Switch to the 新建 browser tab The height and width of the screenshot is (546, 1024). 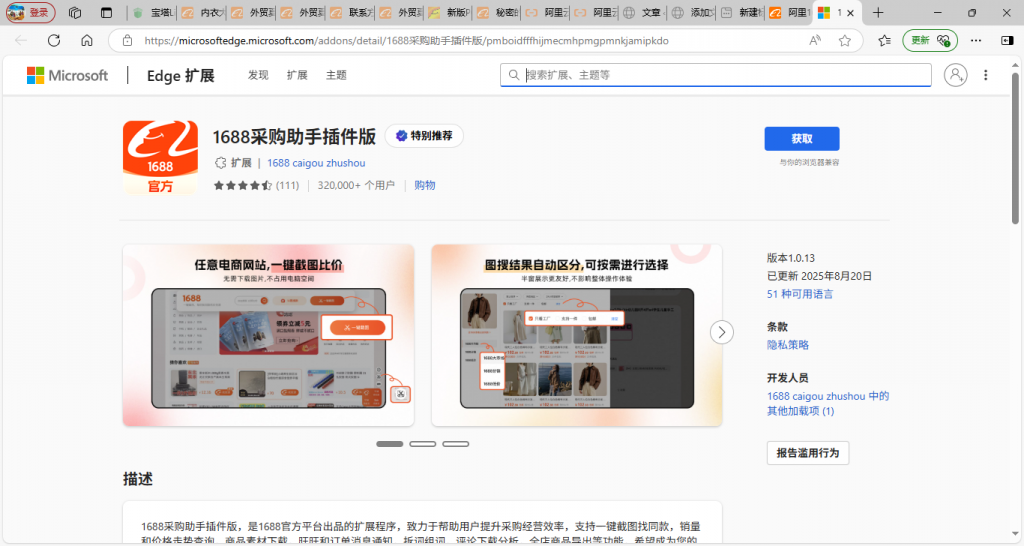click(x=741, y=12)
